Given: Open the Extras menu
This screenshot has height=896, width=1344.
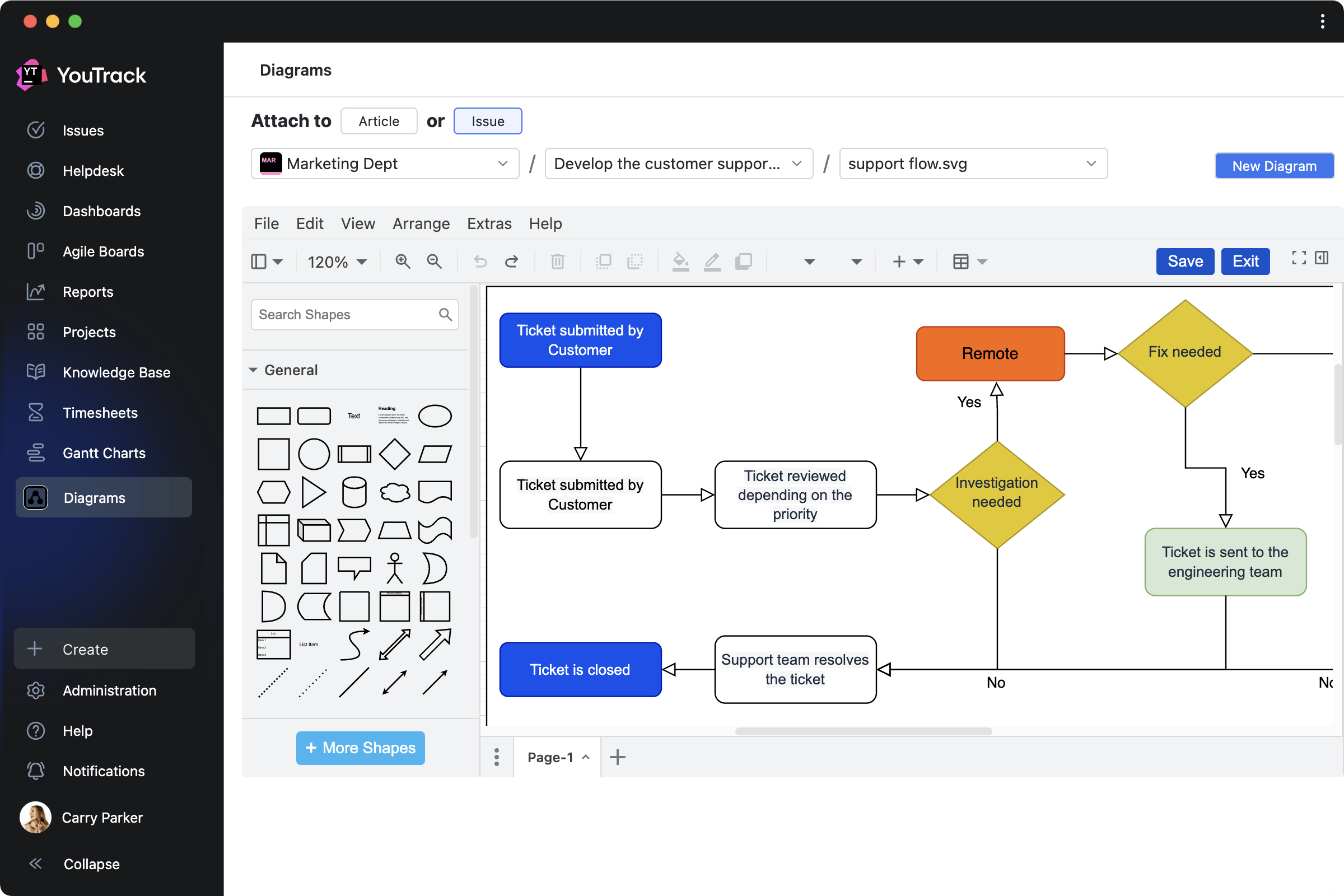Looking at the screenshot, I should coord(488,223).
